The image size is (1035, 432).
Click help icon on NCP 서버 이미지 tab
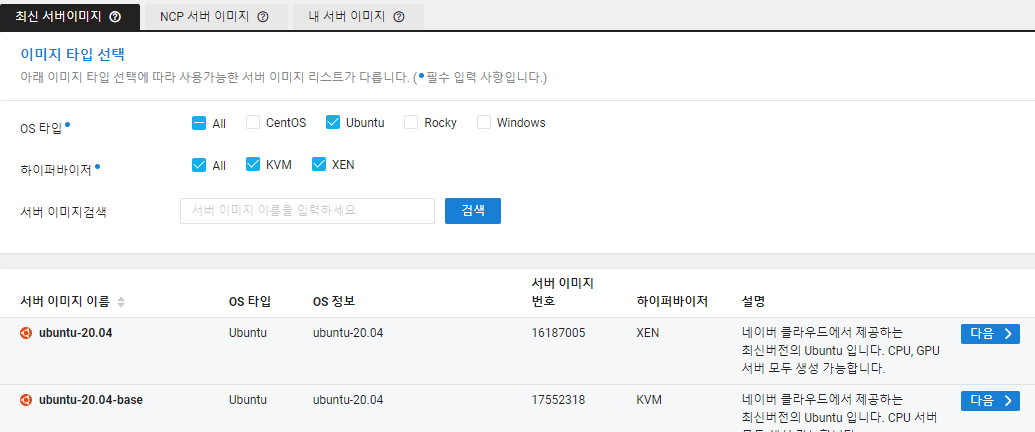(x=263, y=17)
